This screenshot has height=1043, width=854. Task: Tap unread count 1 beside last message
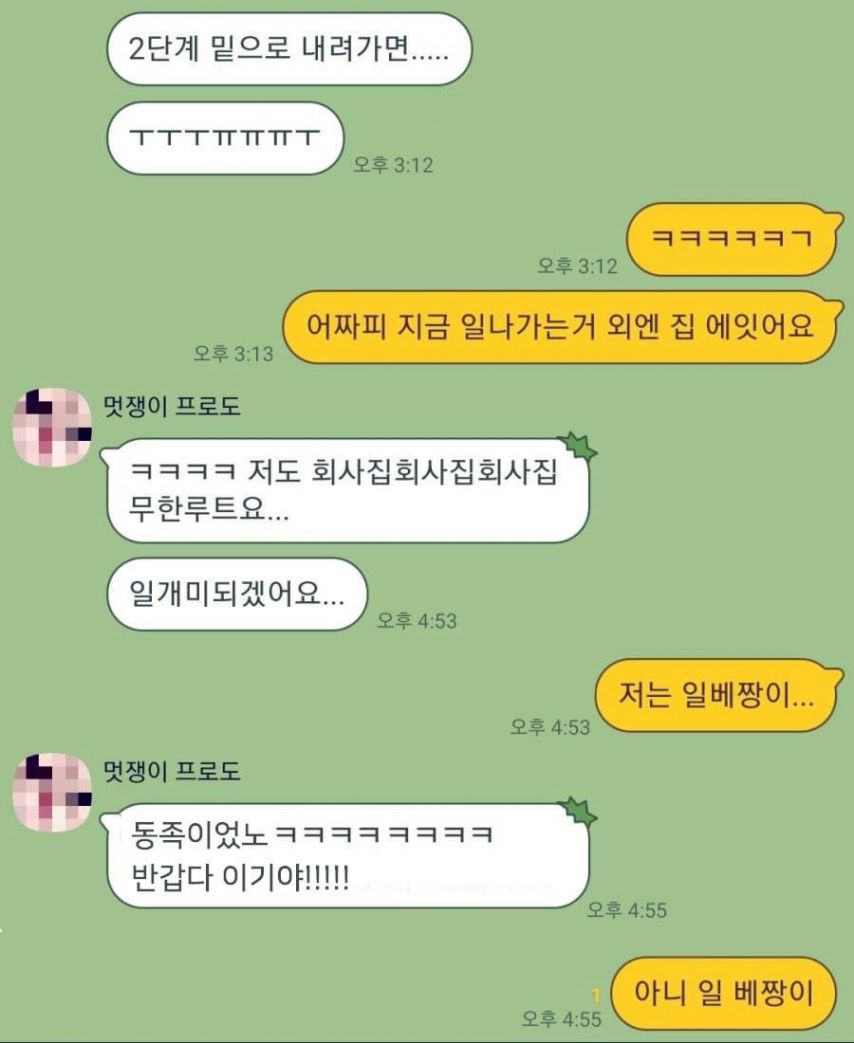596,995
